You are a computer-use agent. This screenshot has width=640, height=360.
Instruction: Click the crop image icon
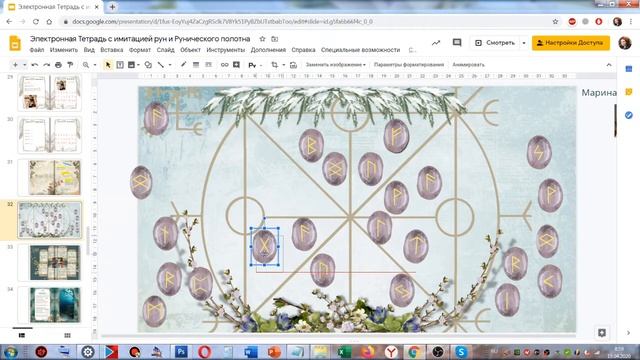coord(275,65)
